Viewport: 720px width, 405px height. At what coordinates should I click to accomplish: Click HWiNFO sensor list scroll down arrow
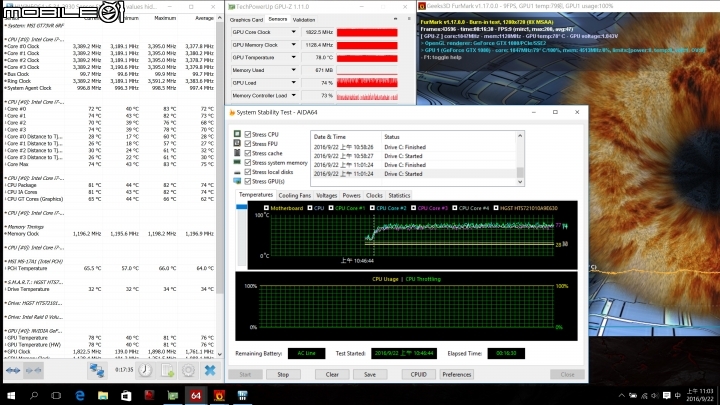coord(219,354)
